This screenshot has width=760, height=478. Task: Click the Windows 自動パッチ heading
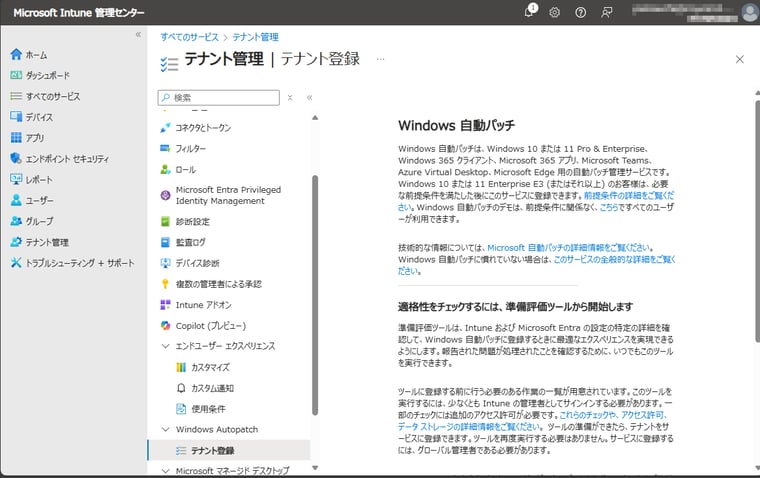(x=457, y=126)
